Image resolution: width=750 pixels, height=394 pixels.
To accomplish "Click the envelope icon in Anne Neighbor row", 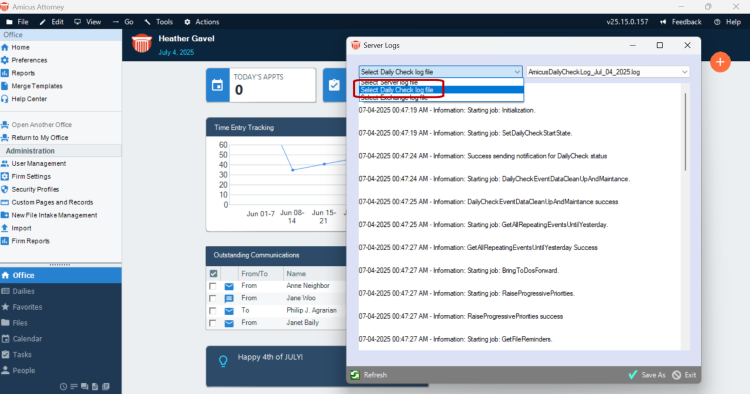I will 229,286.
